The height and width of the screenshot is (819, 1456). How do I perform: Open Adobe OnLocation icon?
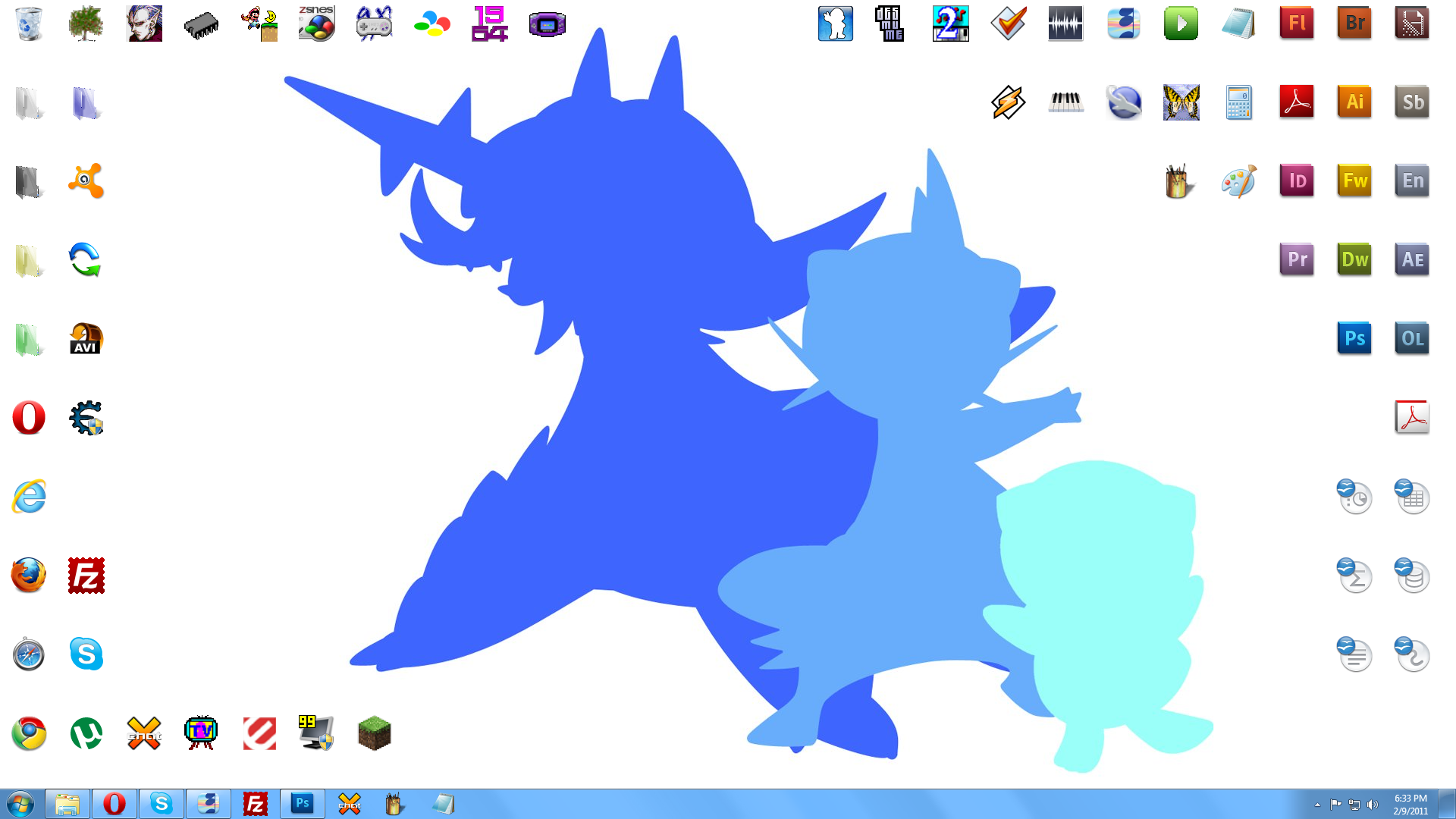(1412, 339)
